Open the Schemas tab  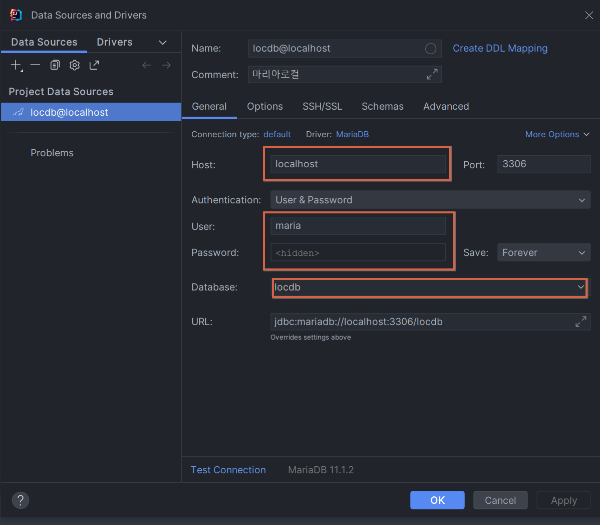382,106
